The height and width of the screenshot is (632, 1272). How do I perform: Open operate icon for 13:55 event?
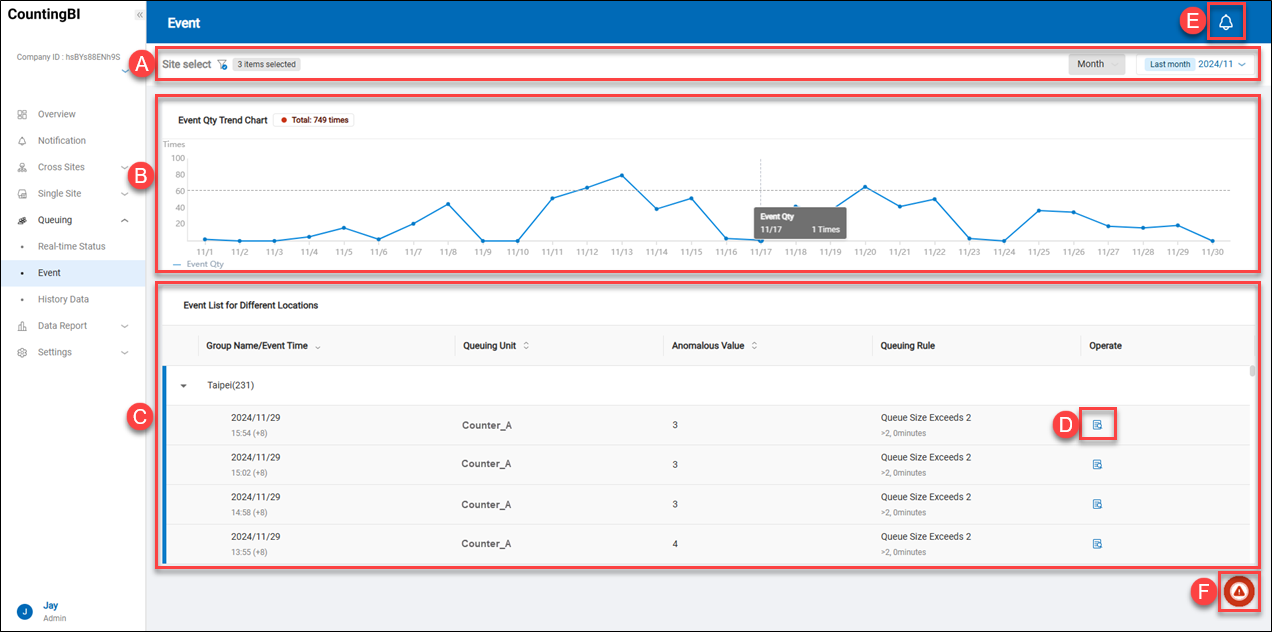click(x=1097, y=544)
